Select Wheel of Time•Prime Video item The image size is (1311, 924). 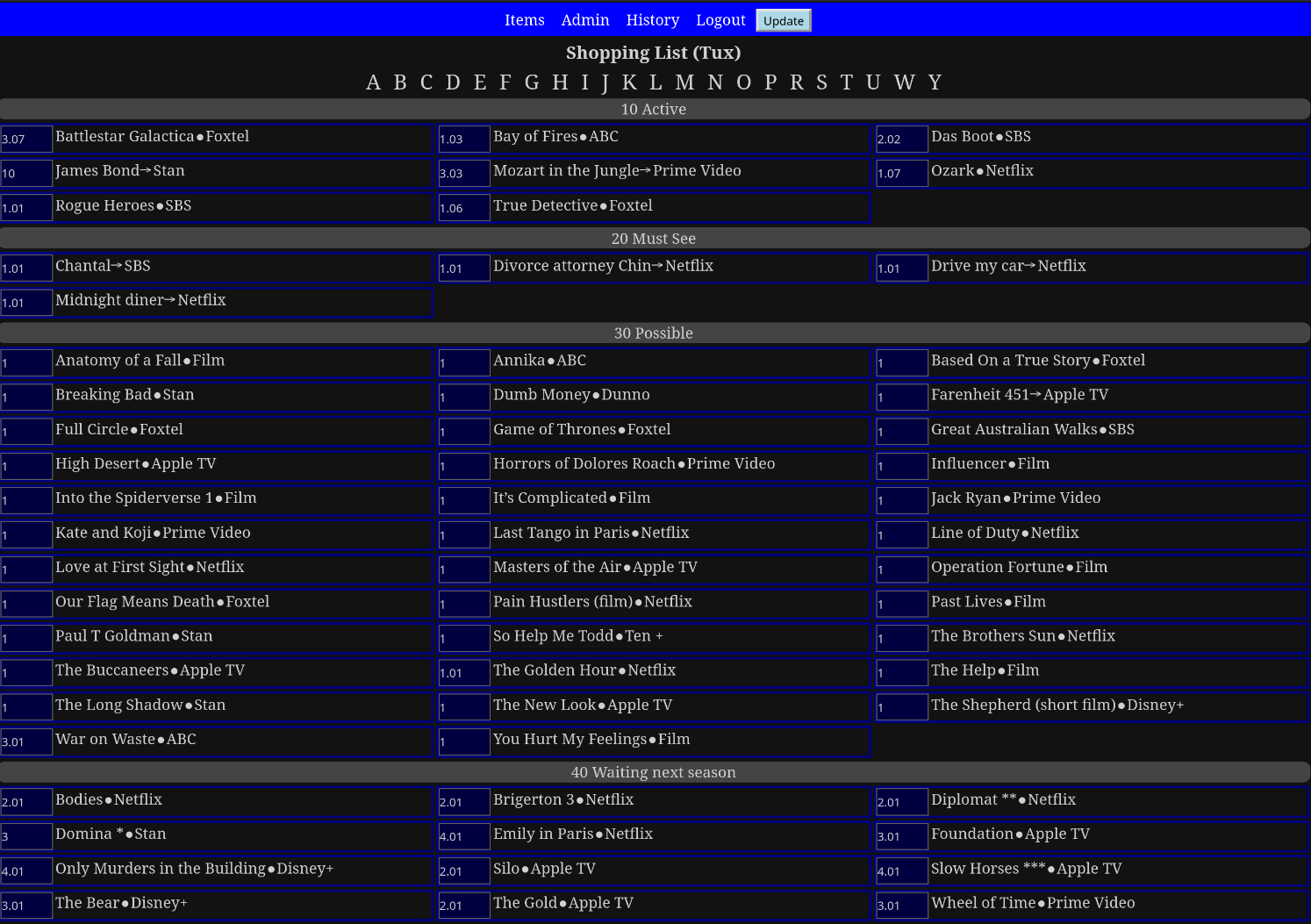[1033, 903]
